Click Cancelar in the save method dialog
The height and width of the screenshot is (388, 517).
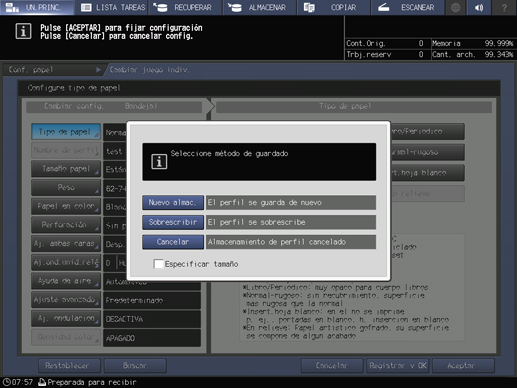173,242
